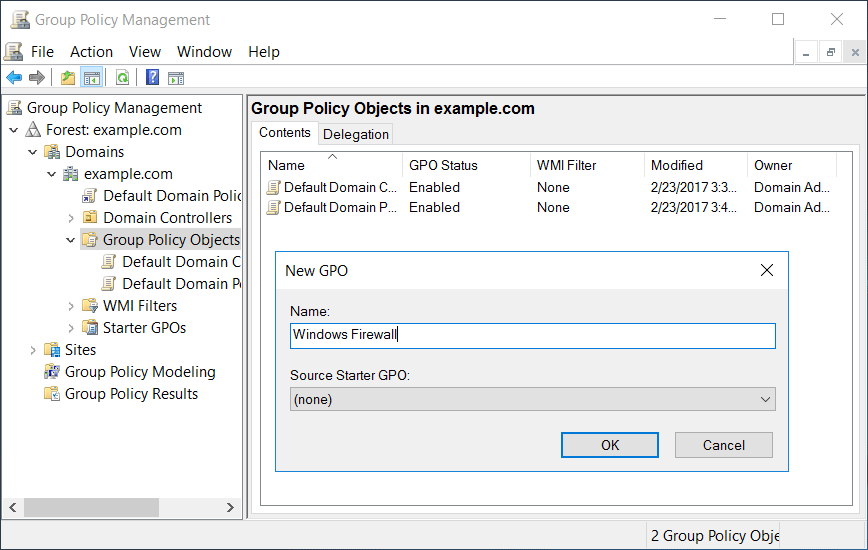Click the tree pane horizontal scrollbar right arrow
Viewport: 868px width, 550px height.
click(230, 507)
